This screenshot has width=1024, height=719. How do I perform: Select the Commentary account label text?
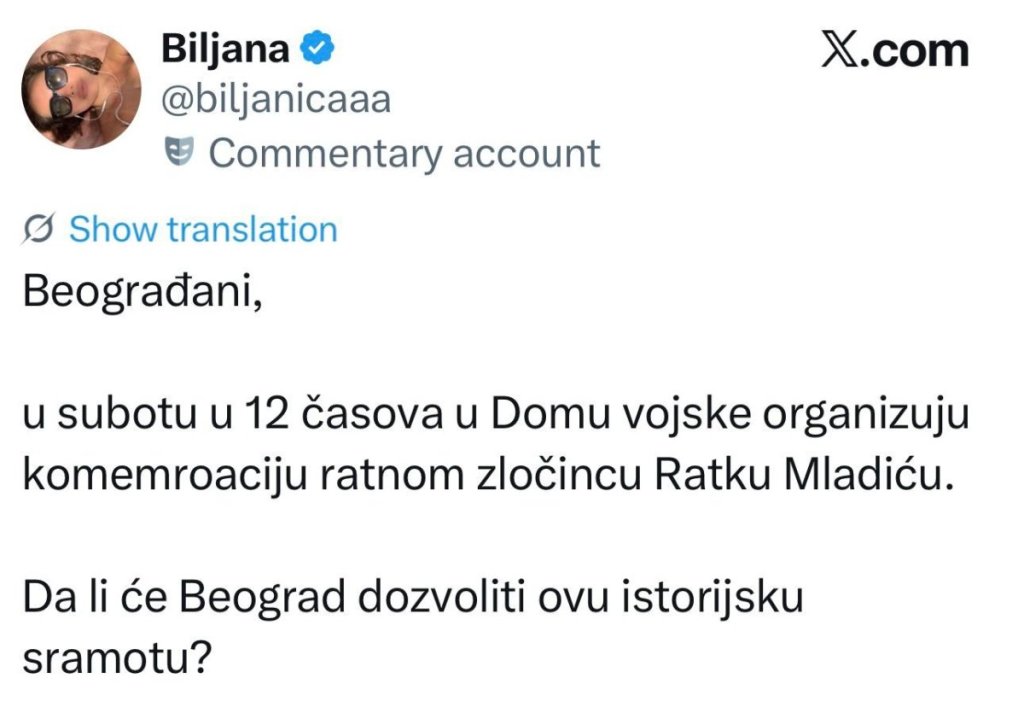tap(404, 153)
